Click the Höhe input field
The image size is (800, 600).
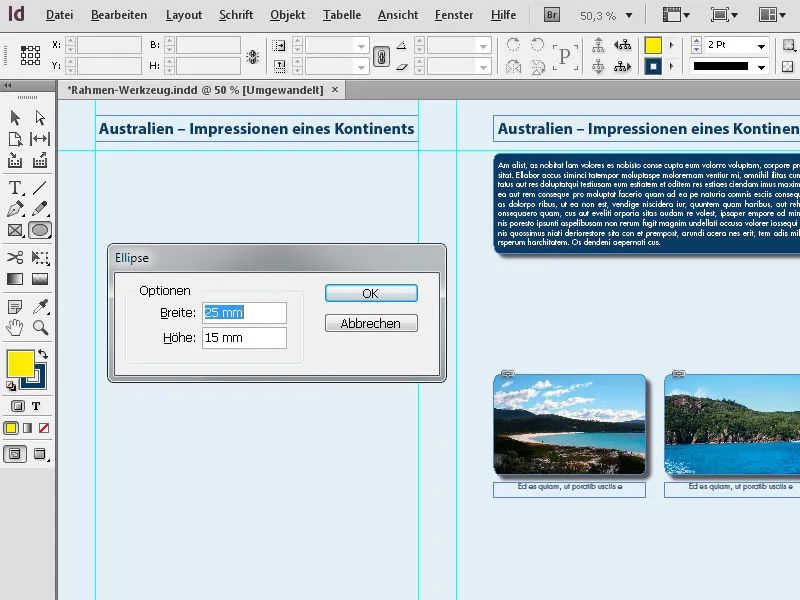tap(244, 338)
